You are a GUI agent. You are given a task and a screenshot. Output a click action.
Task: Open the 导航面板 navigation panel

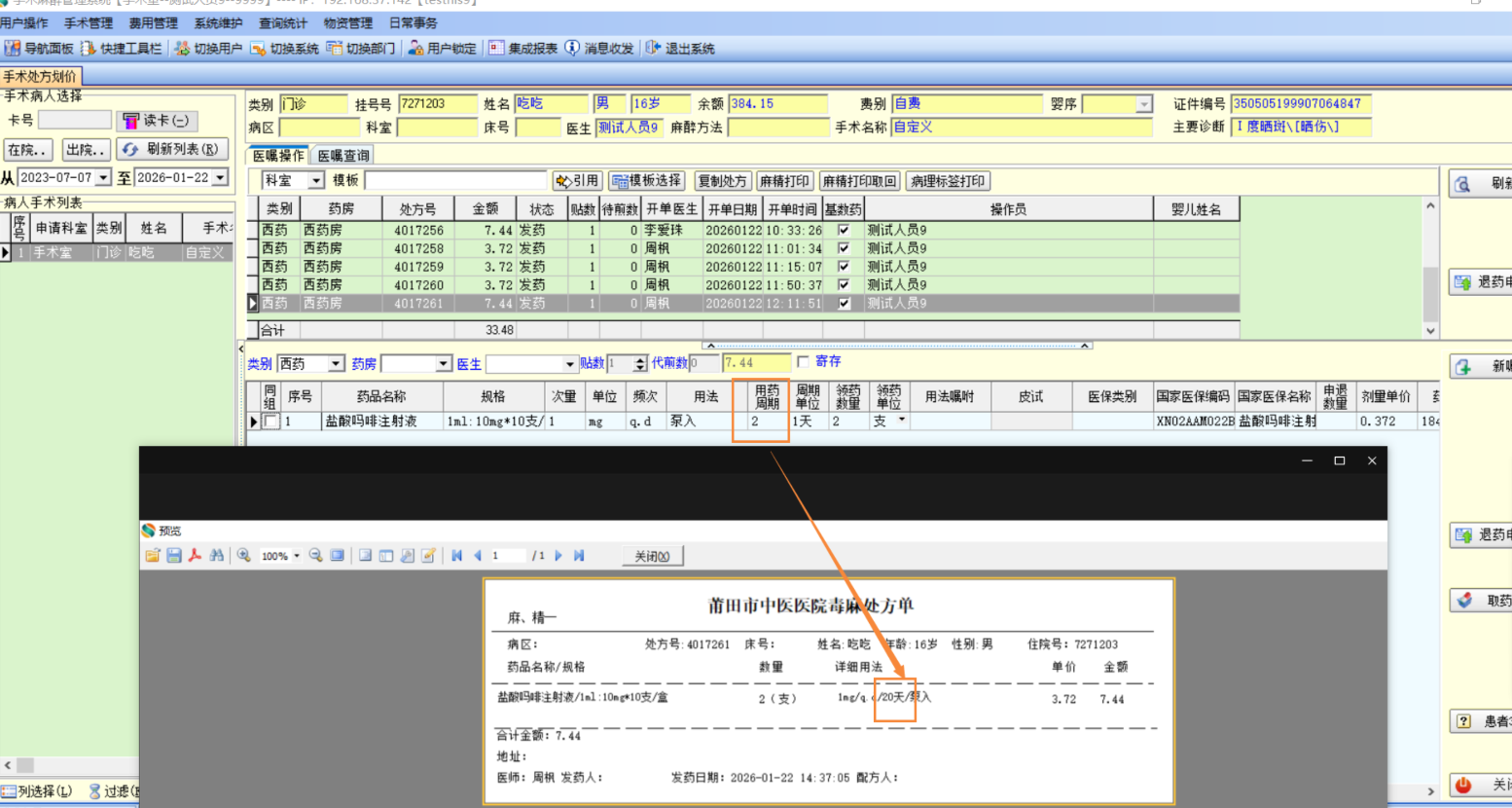39,48
